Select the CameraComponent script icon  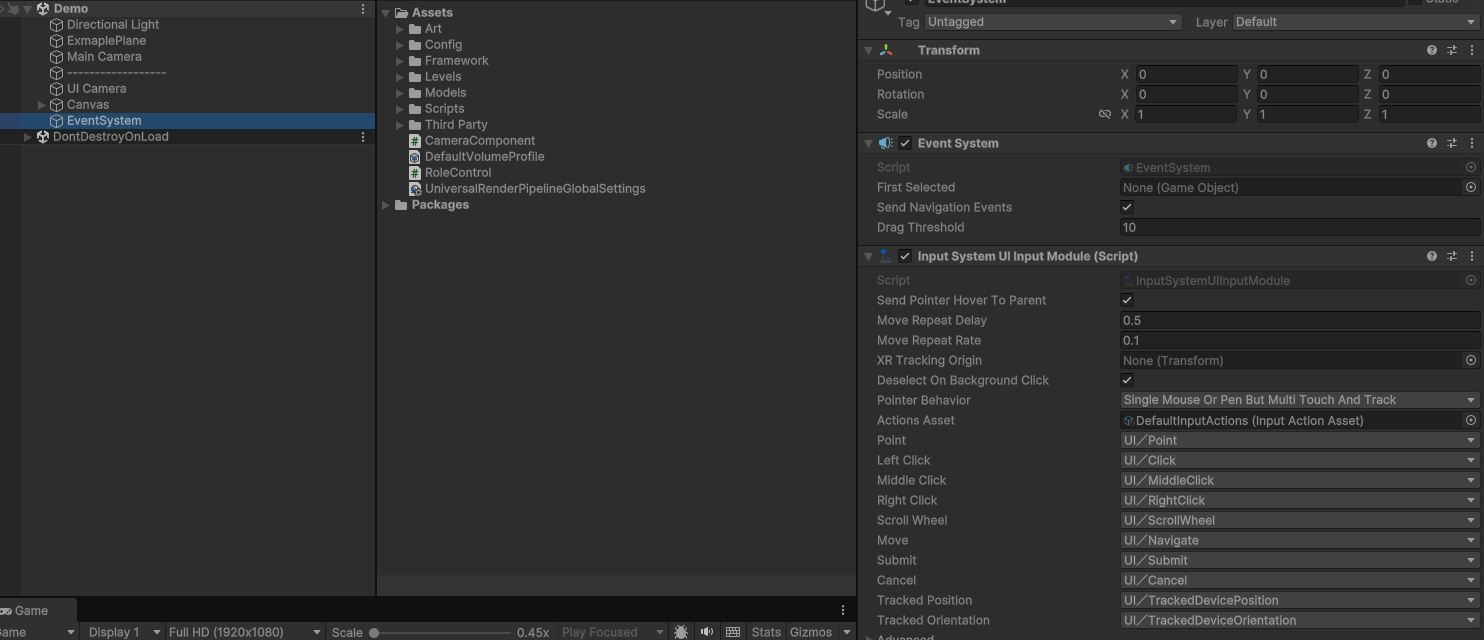point(415,140)
